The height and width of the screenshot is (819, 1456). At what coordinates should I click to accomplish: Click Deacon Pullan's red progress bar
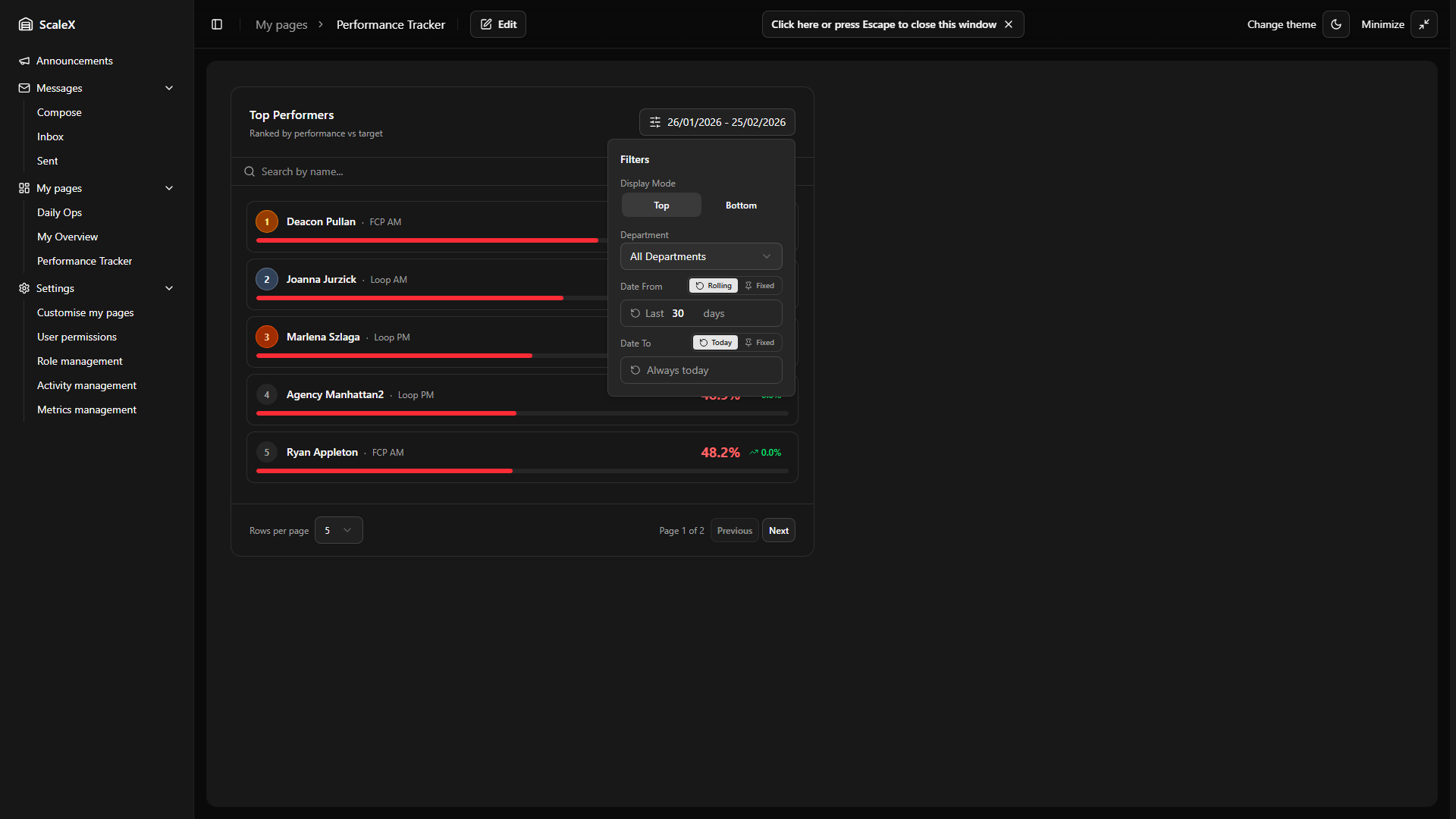[427, 240]
